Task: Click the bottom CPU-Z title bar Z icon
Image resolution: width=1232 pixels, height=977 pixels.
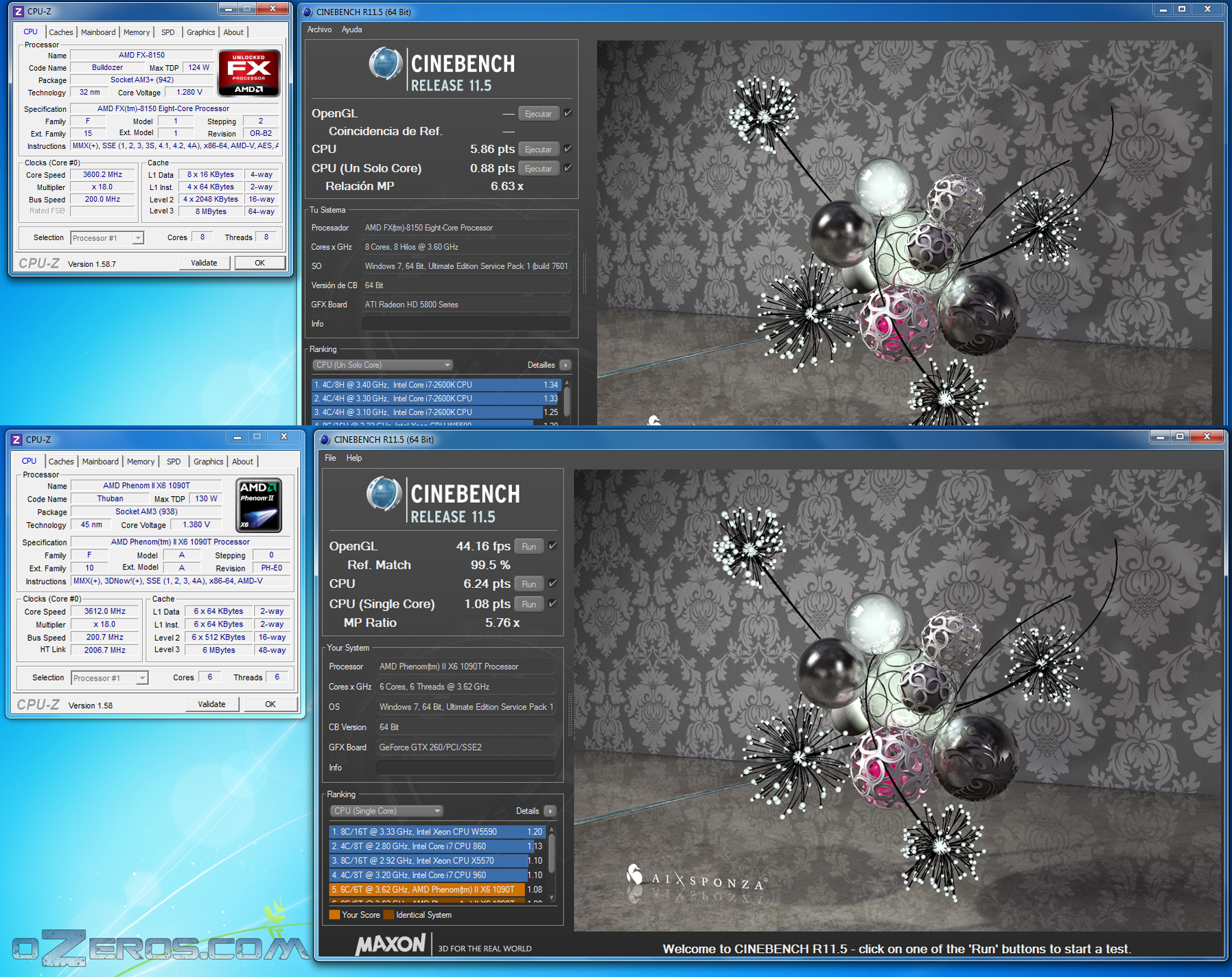Action: click(17, 439)
